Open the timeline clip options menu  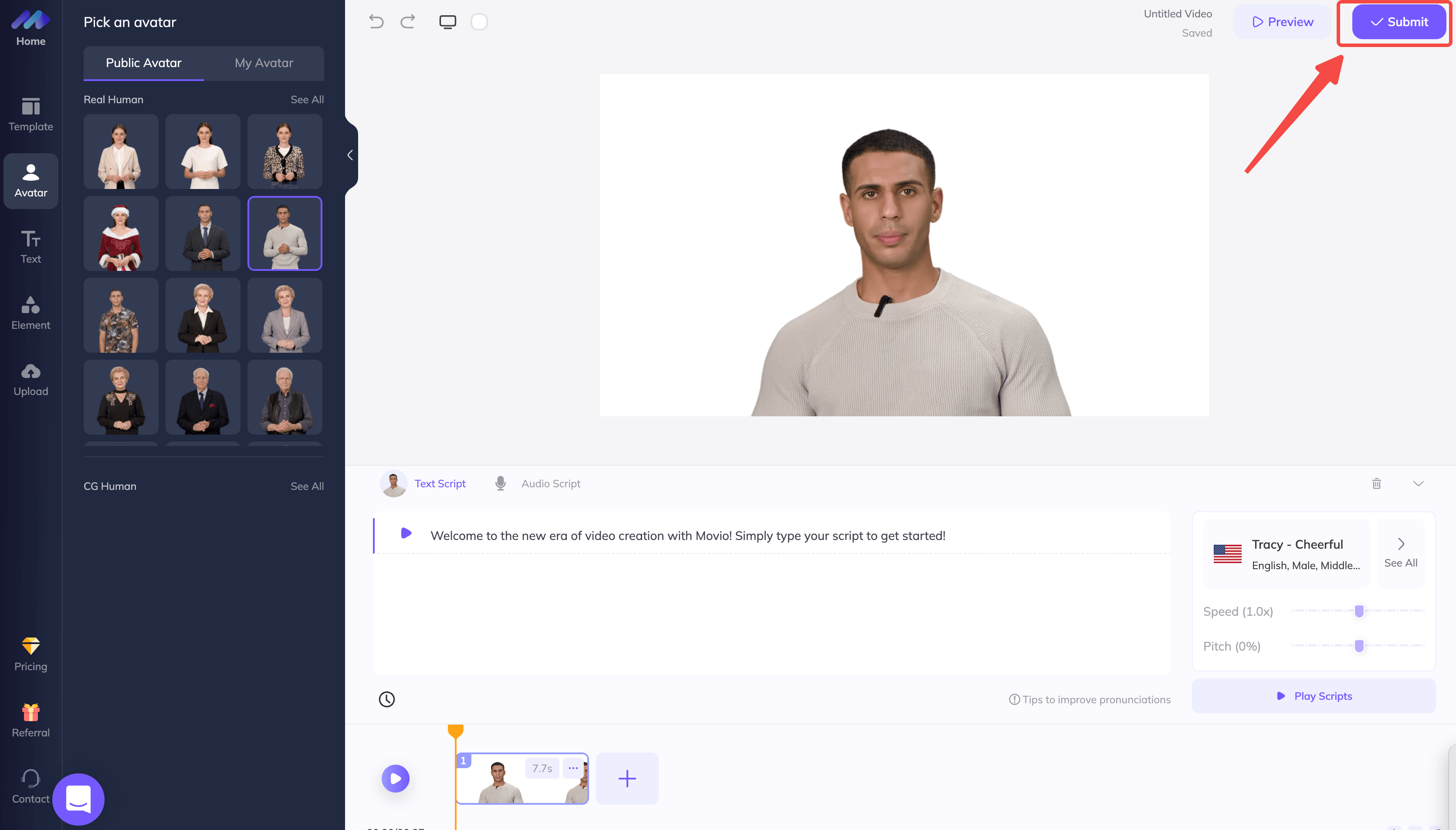click(573, 768)
